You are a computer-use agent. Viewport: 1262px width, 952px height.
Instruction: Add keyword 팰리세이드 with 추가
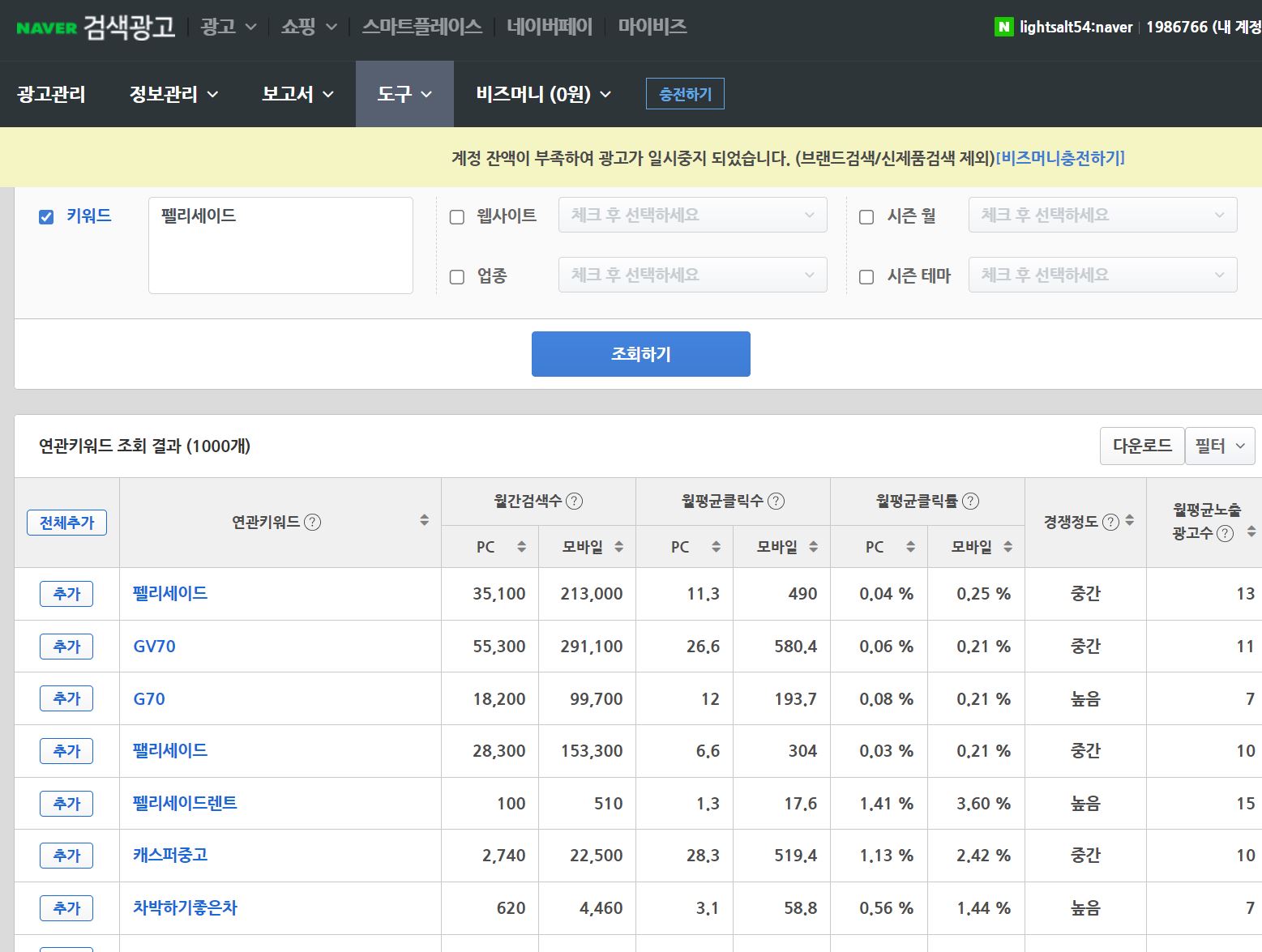click(66, 751)
